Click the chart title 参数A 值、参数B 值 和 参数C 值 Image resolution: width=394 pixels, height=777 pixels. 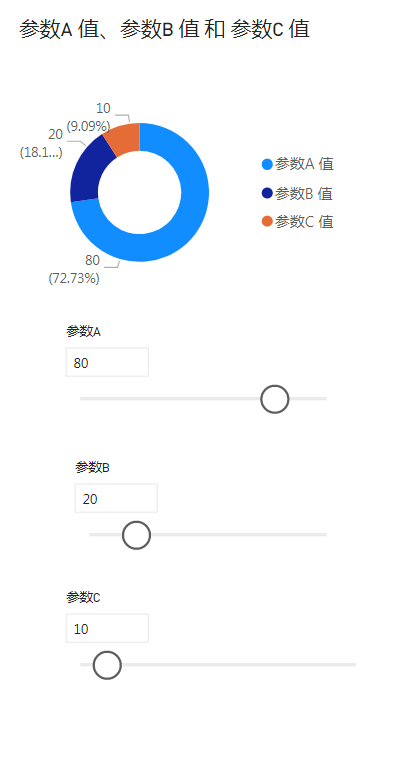(165, 29)
